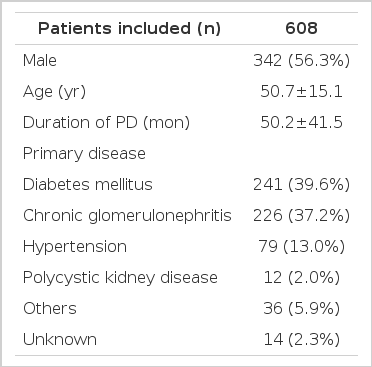Click the Duration of PD (mon) label
Viewport: 372px width, 367px height.
pos(106,123)
